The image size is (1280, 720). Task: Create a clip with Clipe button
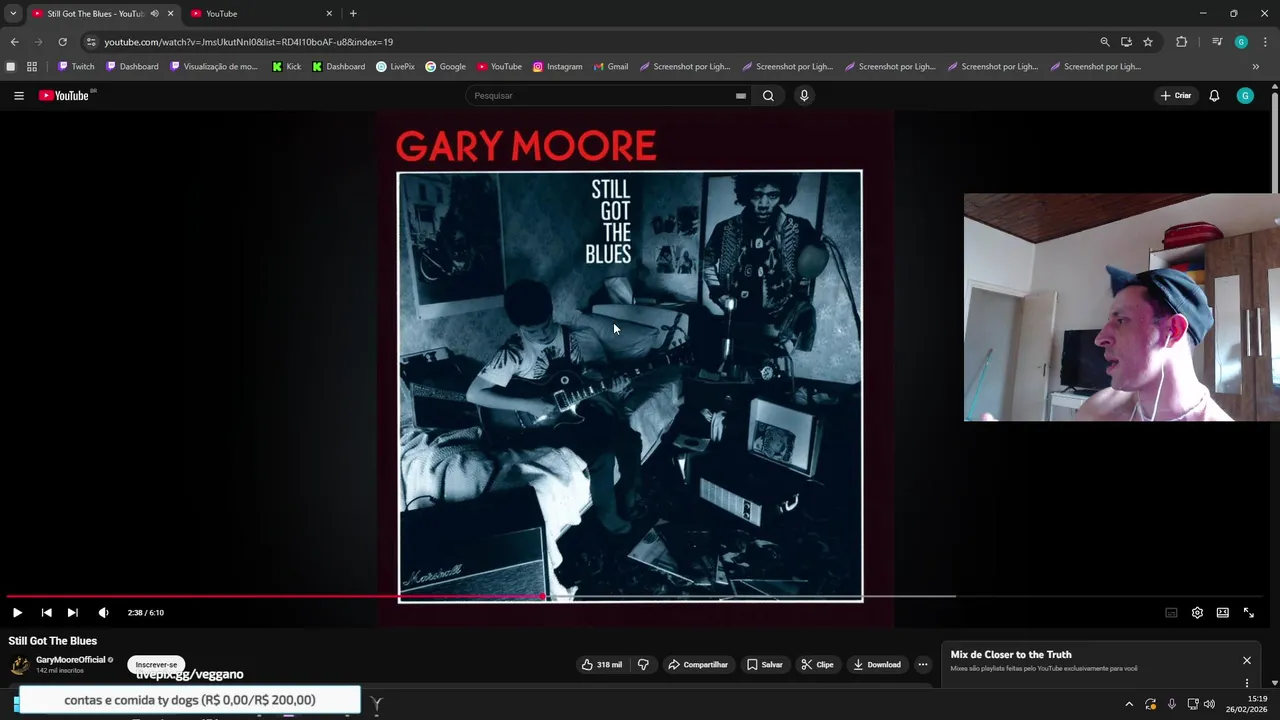point(817,665)
